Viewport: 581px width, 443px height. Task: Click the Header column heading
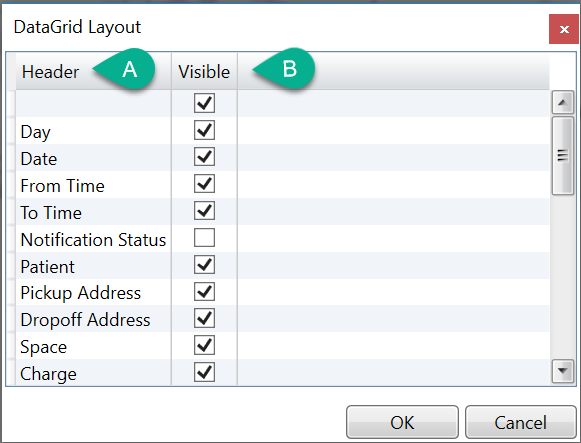coord(50,71)
